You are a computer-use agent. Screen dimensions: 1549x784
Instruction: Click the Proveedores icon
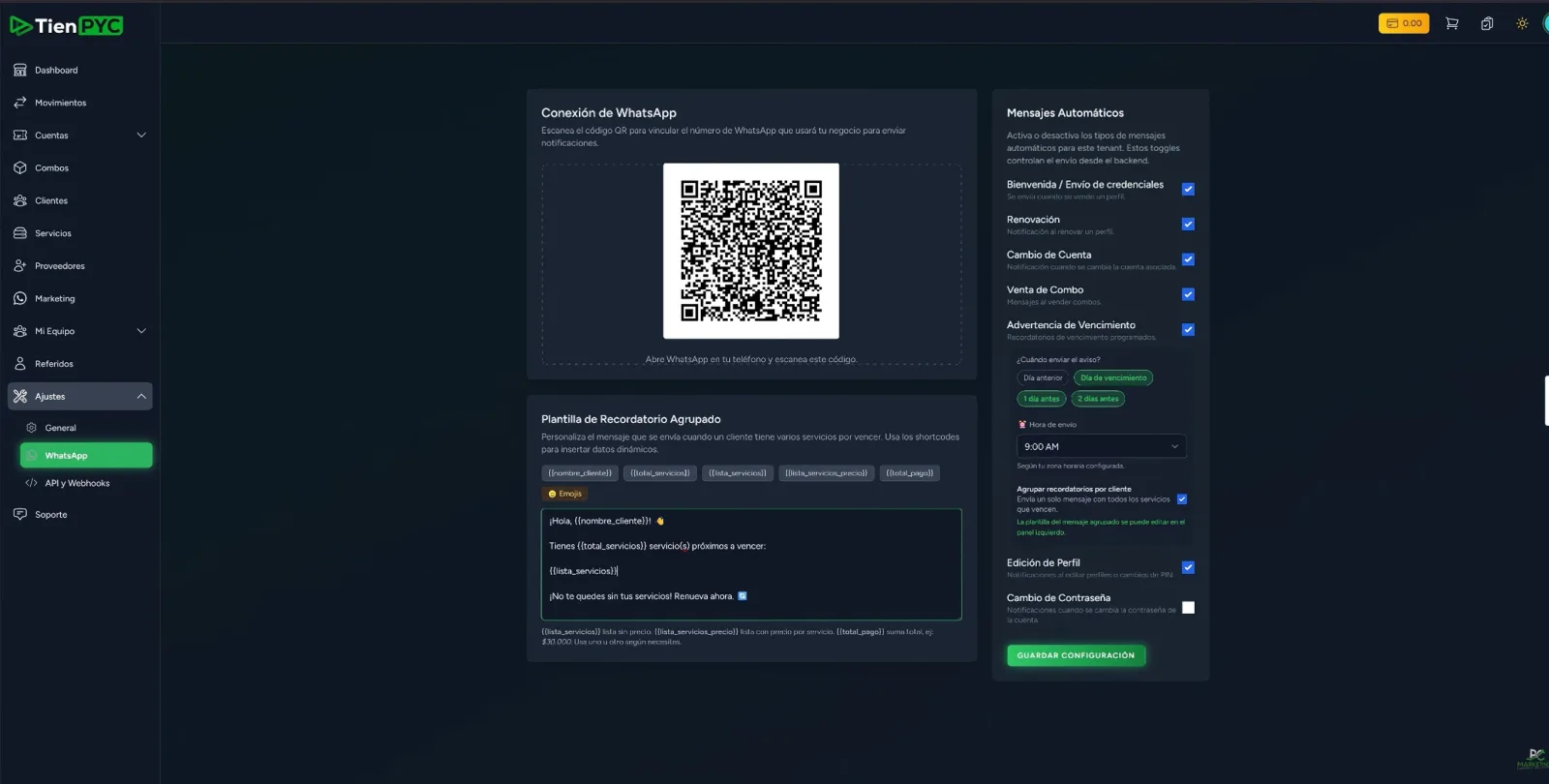[20, 265]
